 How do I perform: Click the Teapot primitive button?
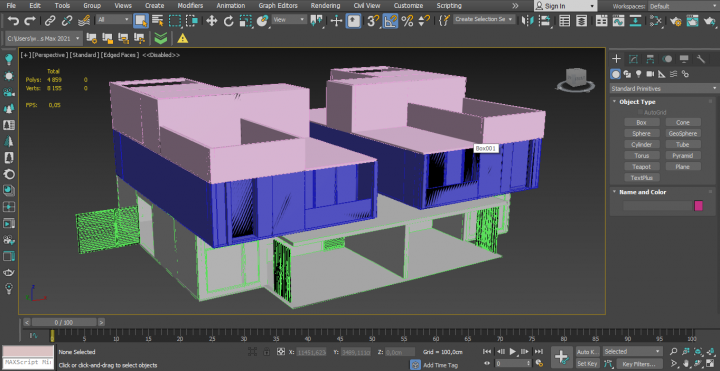point(641,167)
